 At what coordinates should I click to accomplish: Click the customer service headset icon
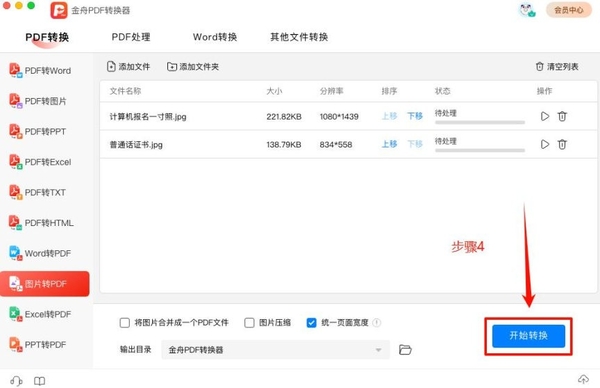click(x=16, y=381)
